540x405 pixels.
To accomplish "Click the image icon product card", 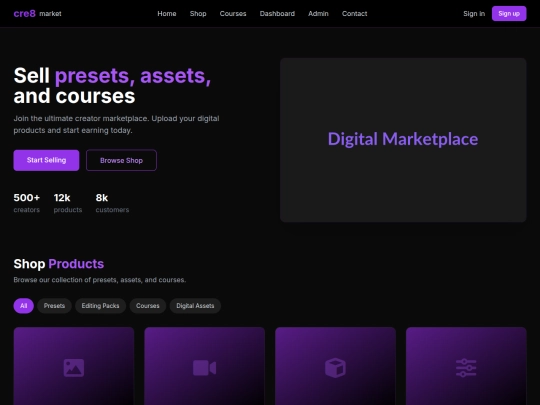I will (74, 366).
